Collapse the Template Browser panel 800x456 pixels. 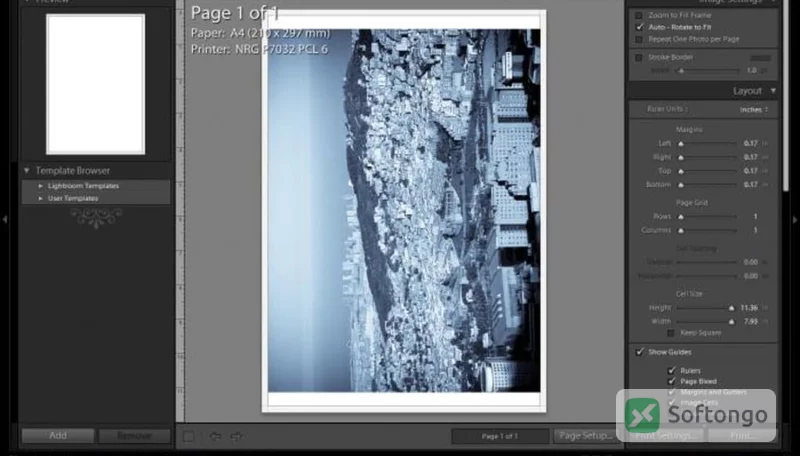click(27, 171)
